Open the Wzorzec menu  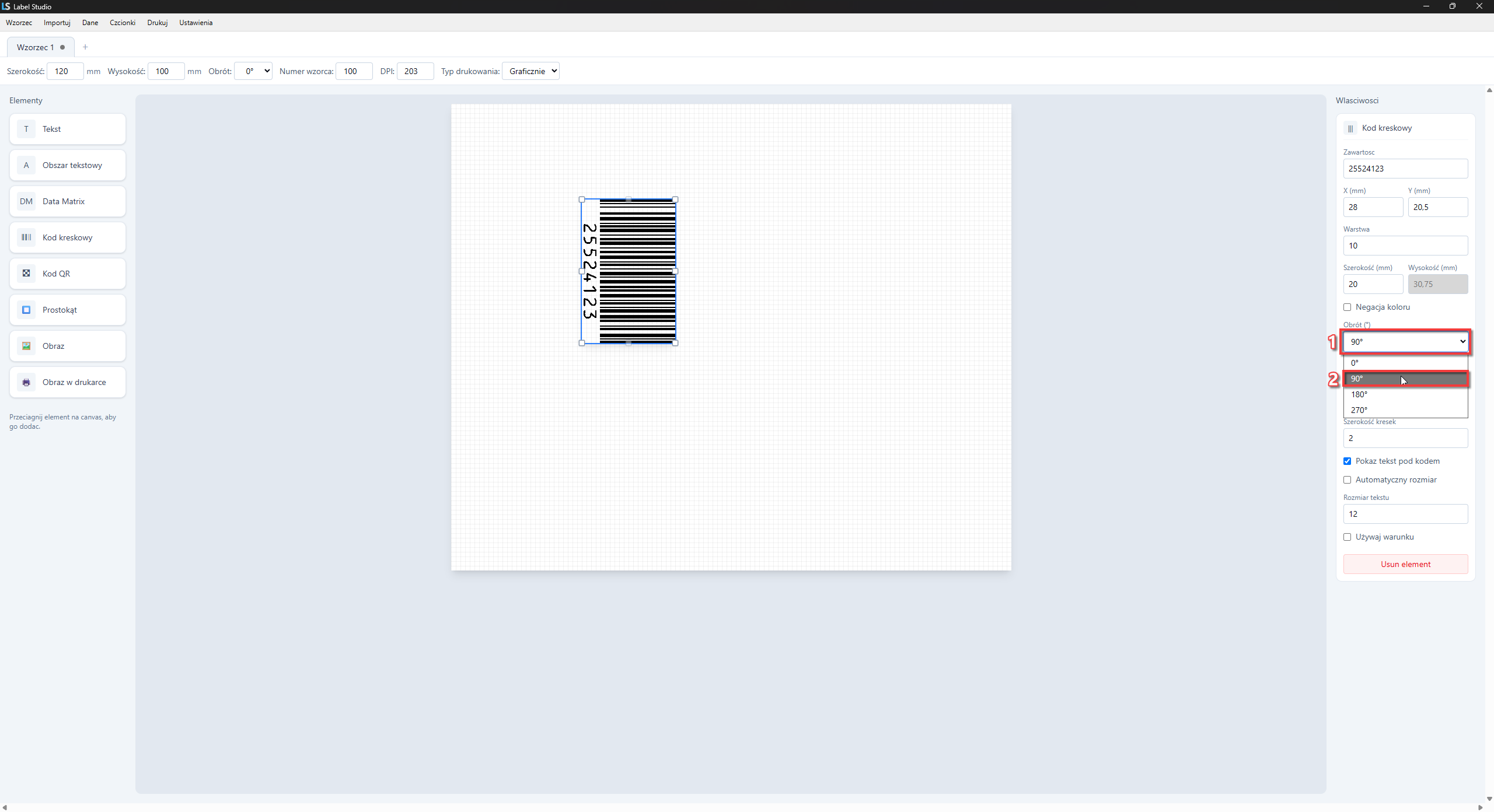[x=19, y=23]
